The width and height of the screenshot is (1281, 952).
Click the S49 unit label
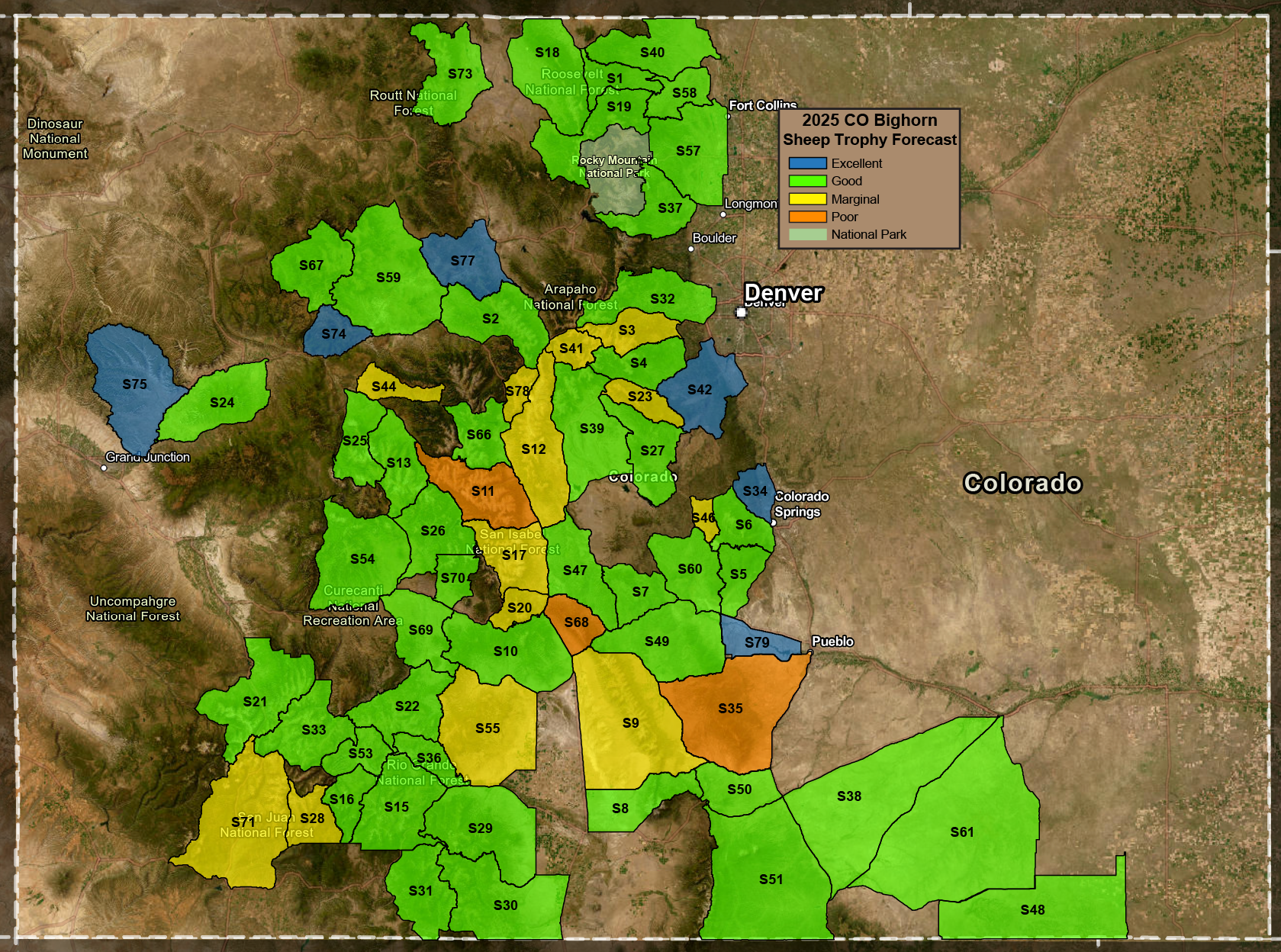pyautogui.click(x=656, y=642)
